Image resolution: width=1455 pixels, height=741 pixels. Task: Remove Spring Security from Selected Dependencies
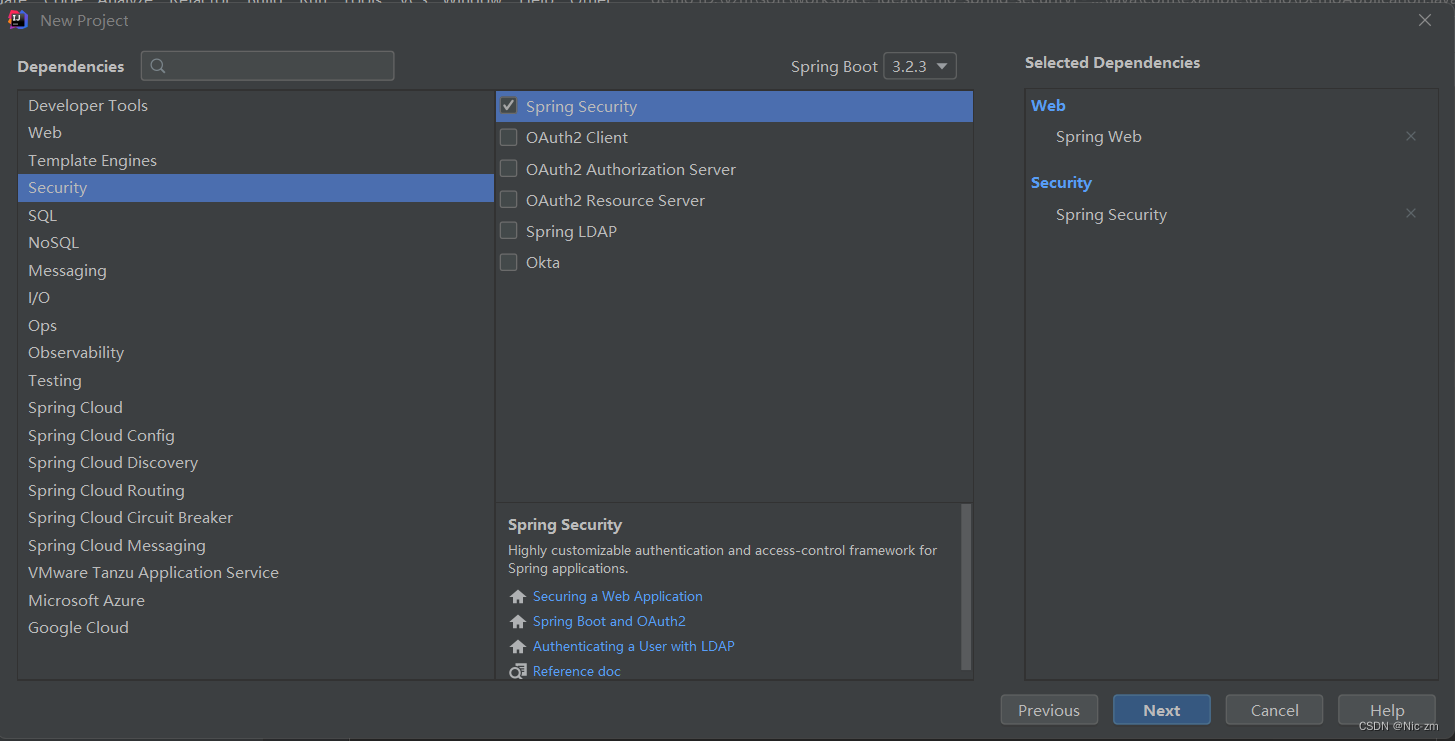(x=1411, y=213)
